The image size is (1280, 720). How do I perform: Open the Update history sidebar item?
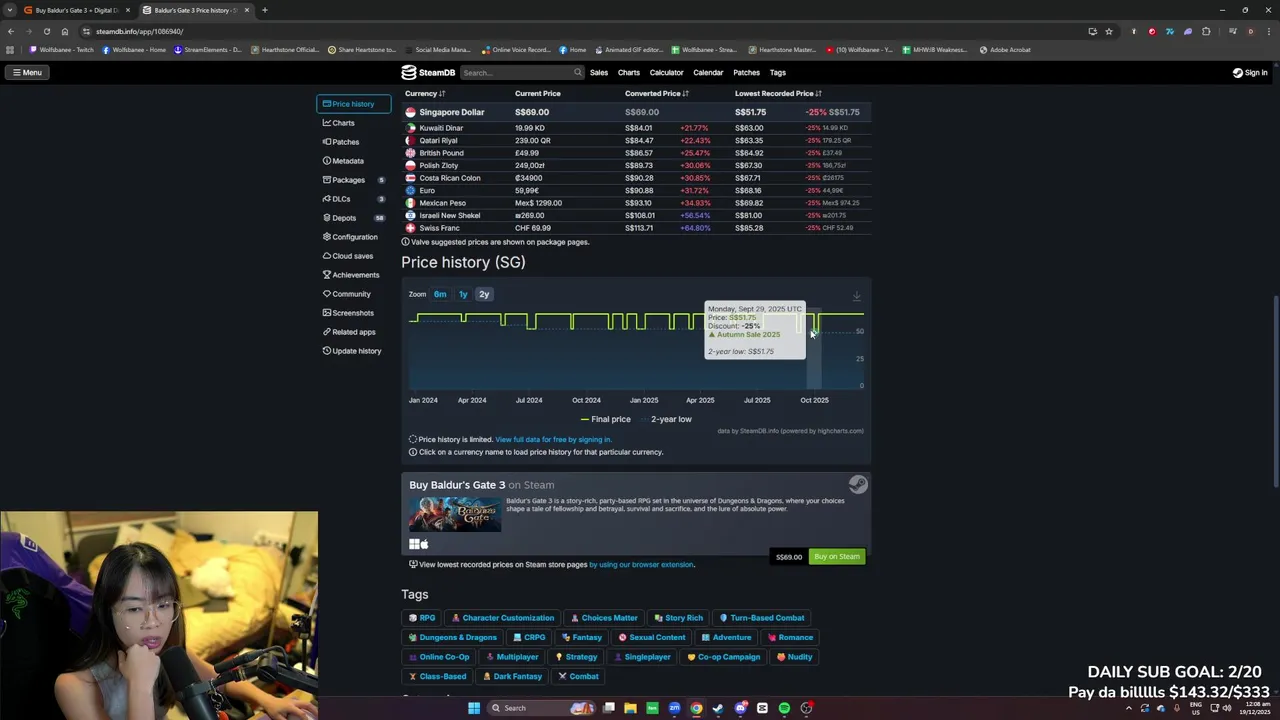351,351
